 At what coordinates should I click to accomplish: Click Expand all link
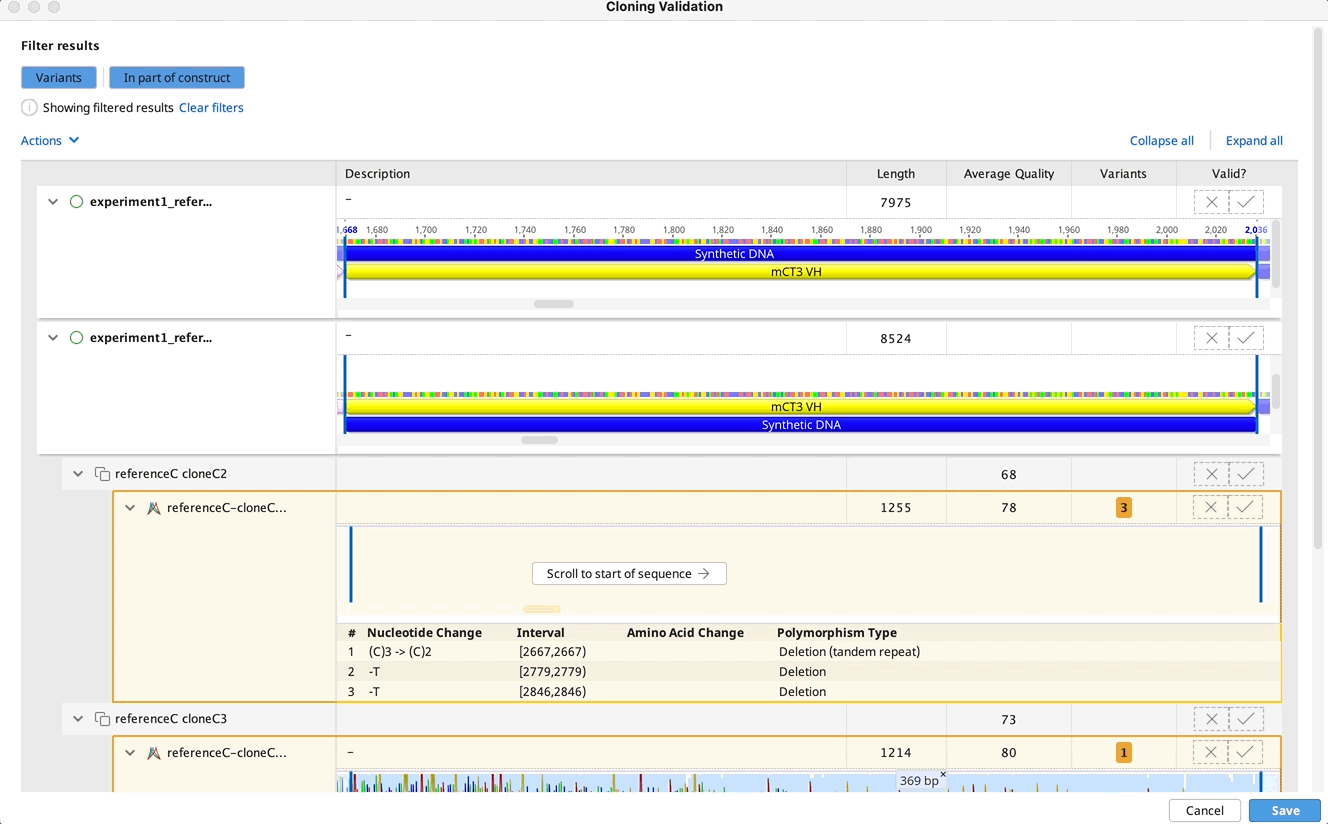tap(1254, 141)
